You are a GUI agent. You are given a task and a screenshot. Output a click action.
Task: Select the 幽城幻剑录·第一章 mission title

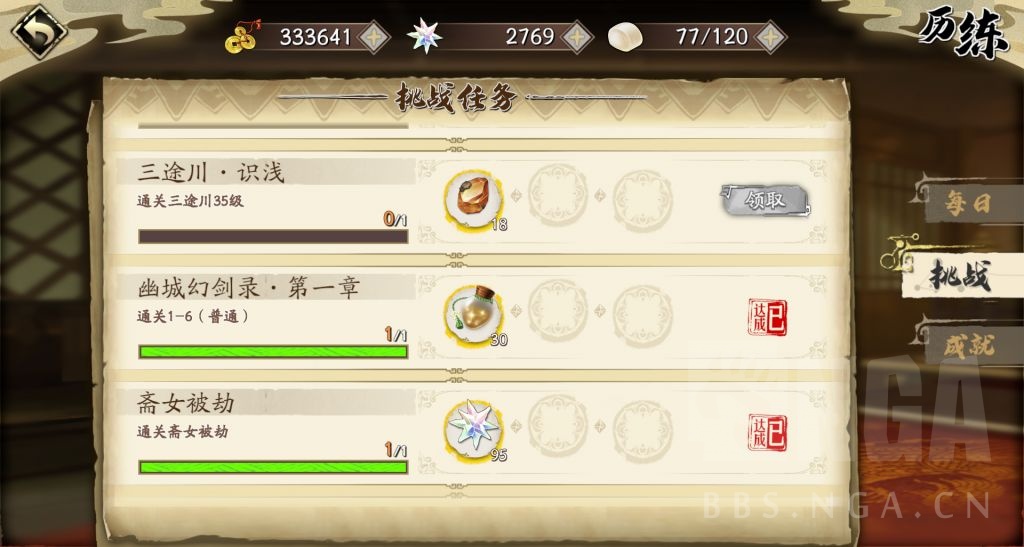[x=249, y=287]
